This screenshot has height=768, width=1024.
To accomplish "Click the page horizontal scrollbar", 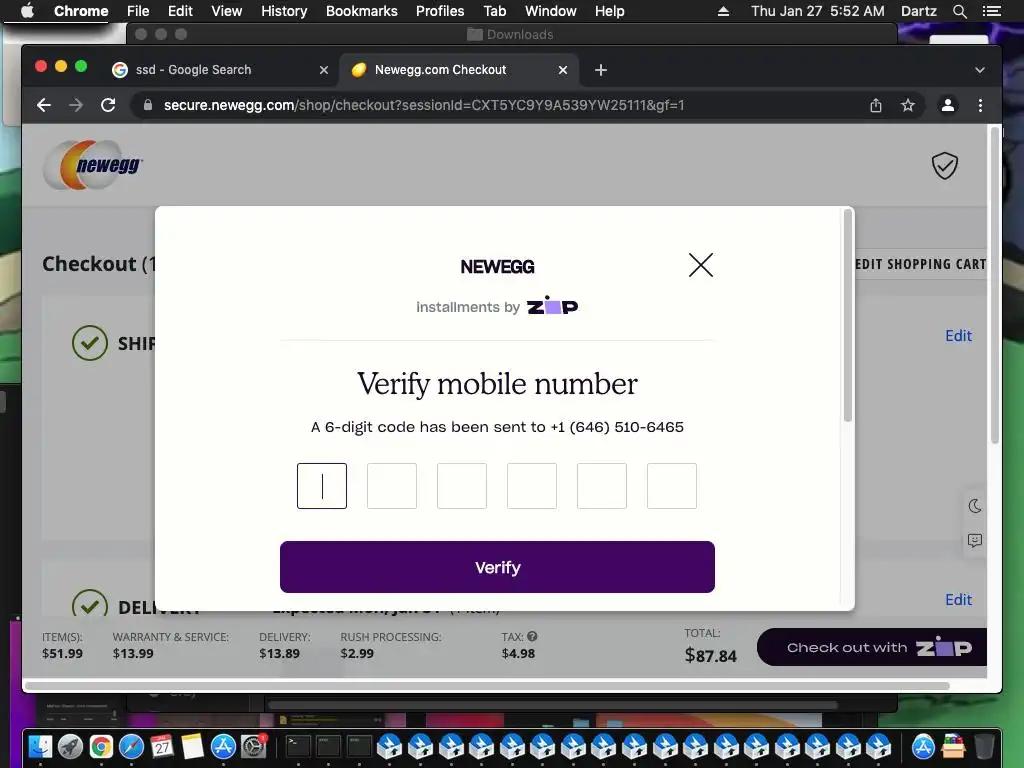I will point(487,686).
